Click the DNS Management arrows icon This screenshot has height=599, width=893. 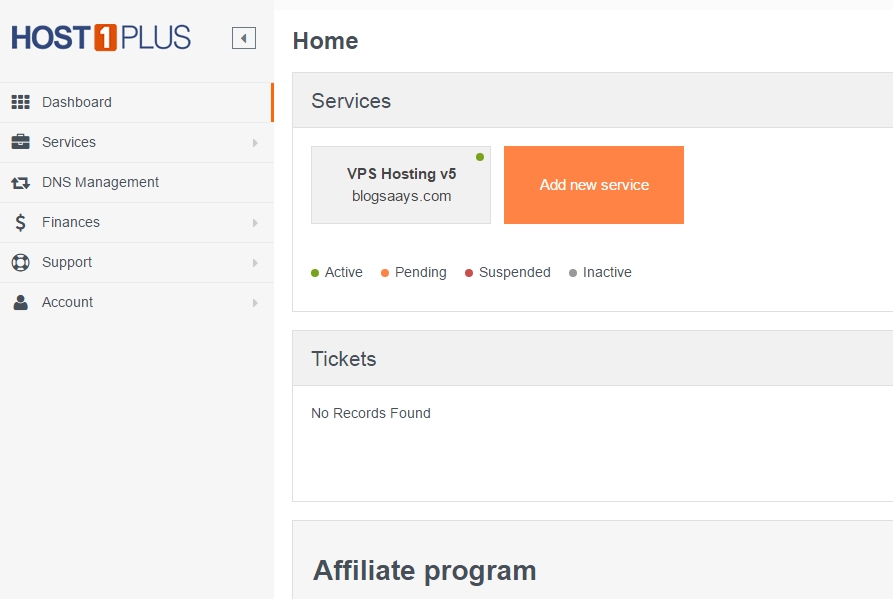pyautogui.click(x=21, y=182)
